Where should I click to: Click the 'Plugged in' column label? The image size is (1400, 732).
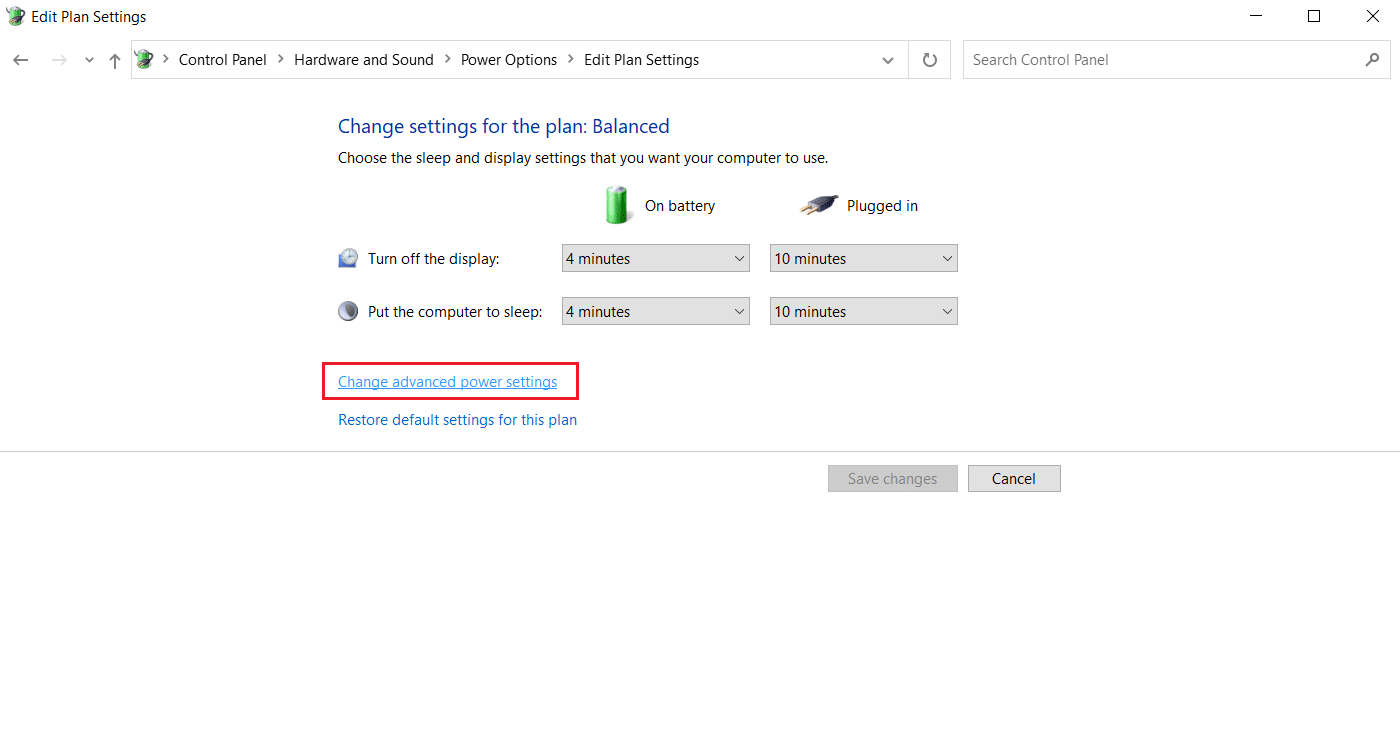coord(882,206)
